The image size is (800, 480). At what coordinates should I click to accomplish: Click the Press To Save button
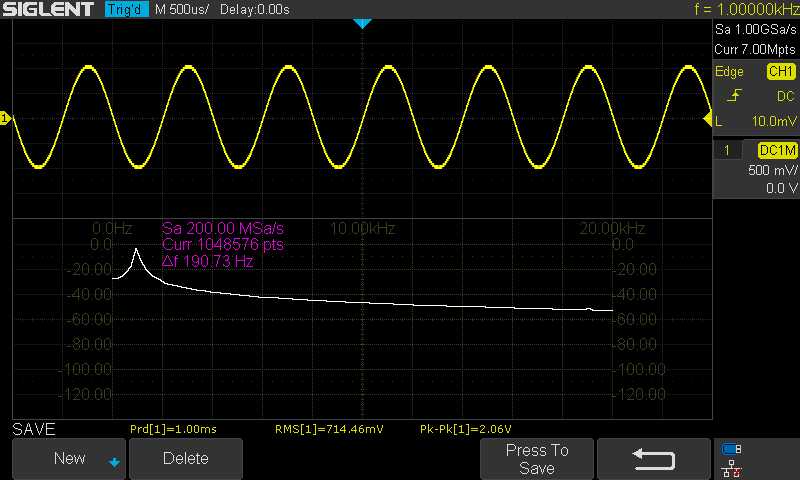pyautogui.click(x=537, y=458)
